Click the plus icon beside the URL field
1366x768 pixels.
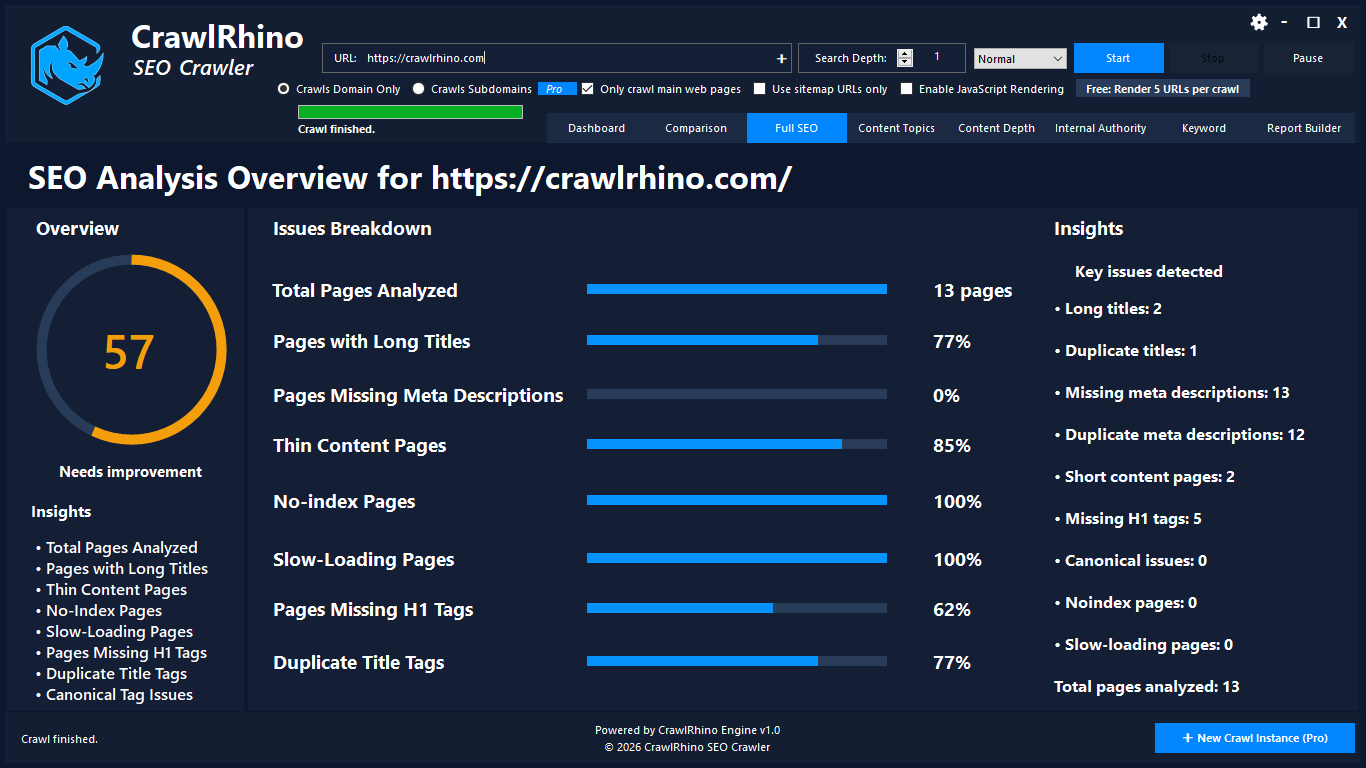780,58
